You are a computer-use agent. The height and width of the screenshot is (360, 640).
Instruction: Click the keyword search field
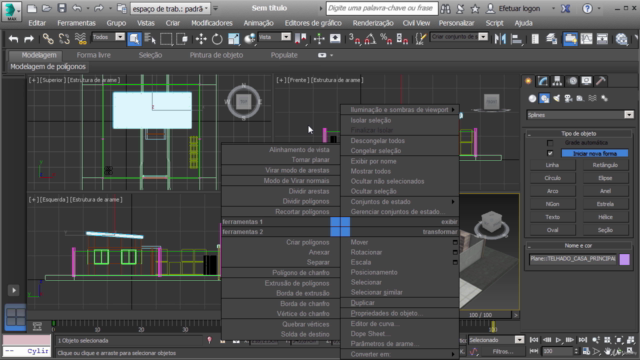(x=382, y=8)
